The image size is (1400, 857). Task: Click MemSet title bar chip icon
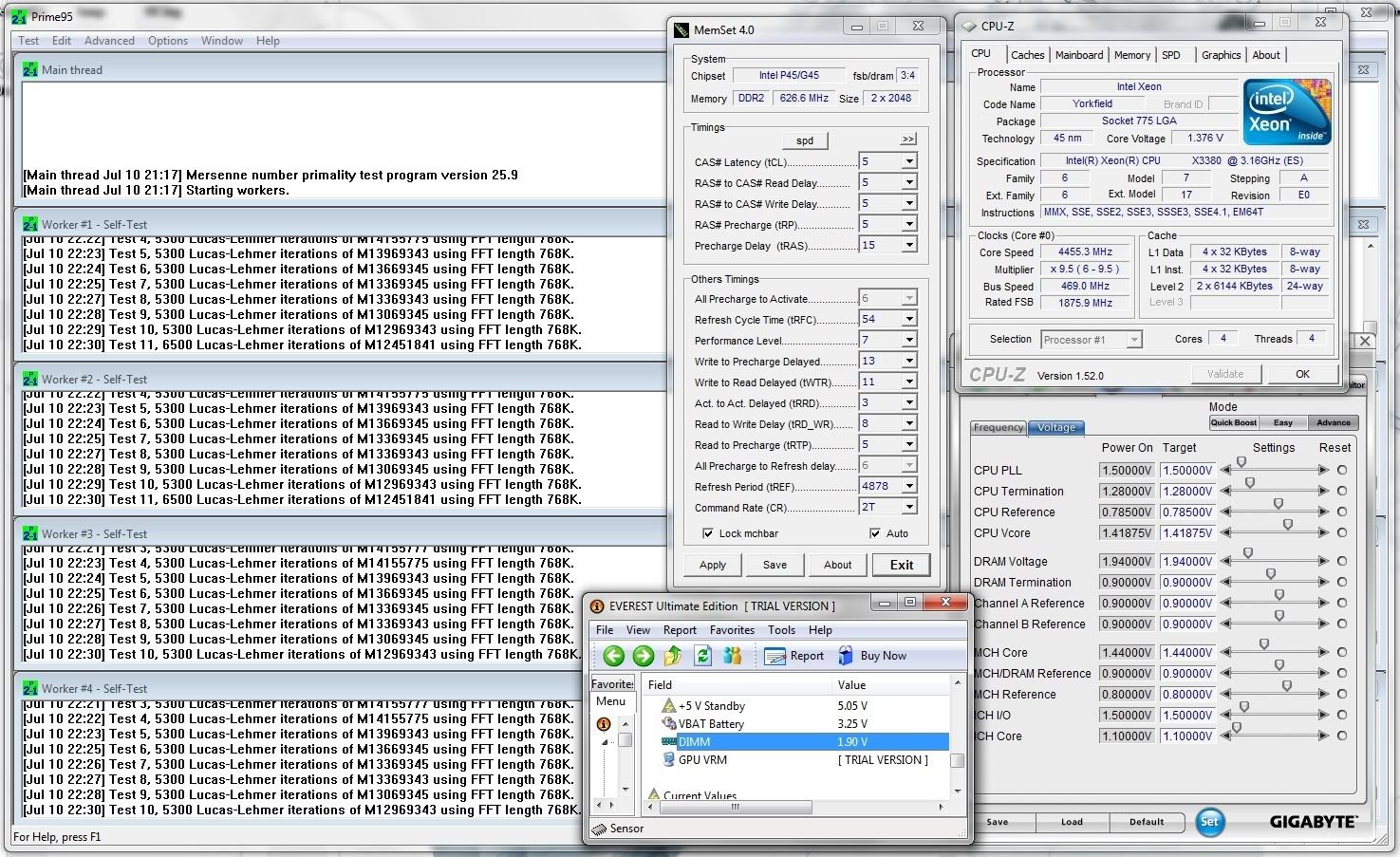click(x=681, y=29)
